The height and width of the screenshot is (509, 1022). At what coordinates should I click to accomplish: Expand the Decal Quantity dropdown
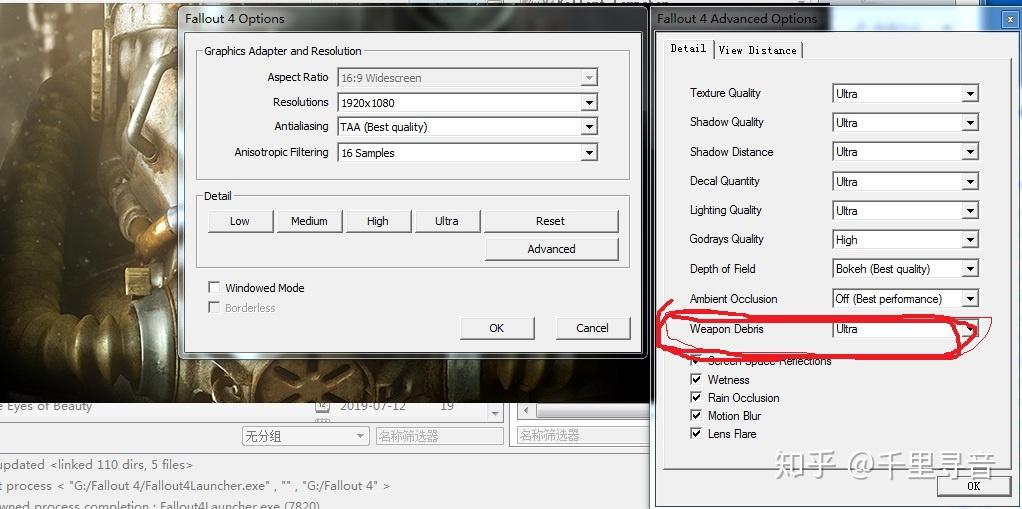(x=905, y=181)
